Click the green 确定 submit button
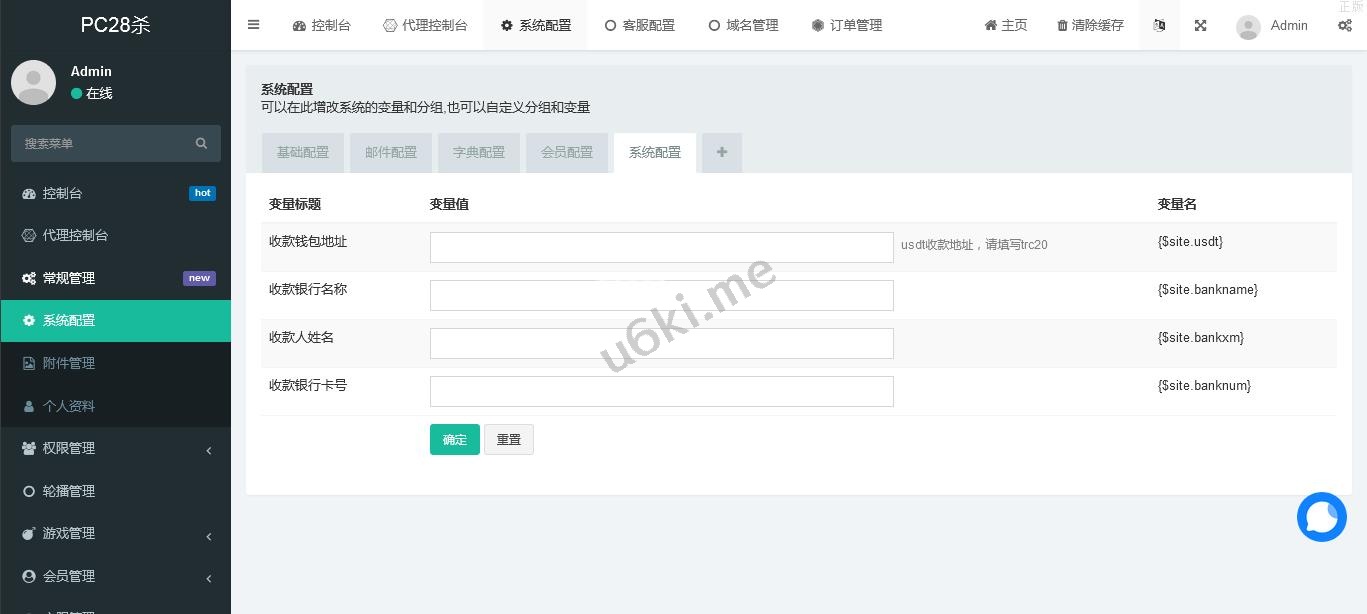The width and height of the screenshot is (1367, 614). point(455,439)
